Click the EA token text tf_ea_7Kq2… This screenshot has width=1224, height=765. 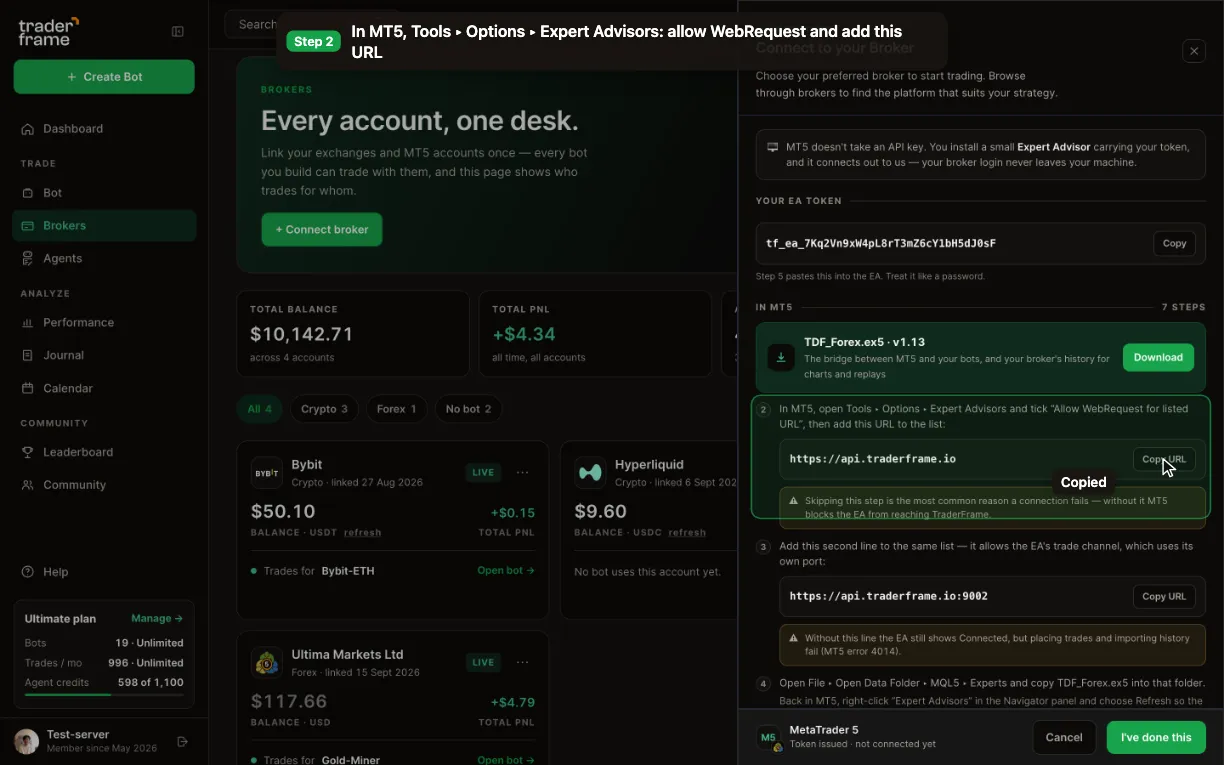point(881,243)
